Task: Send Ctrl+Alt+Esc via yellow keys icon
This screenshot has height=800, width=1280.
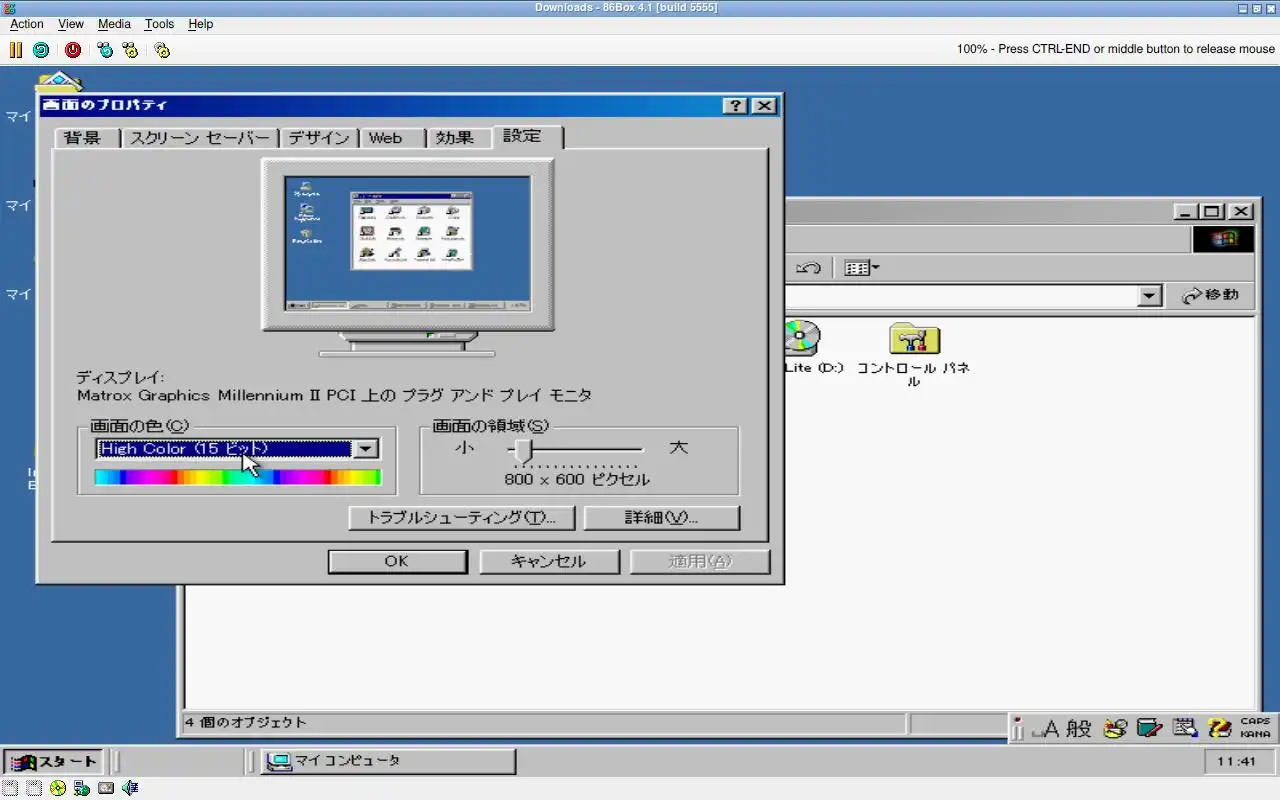Action: [130, 49]
